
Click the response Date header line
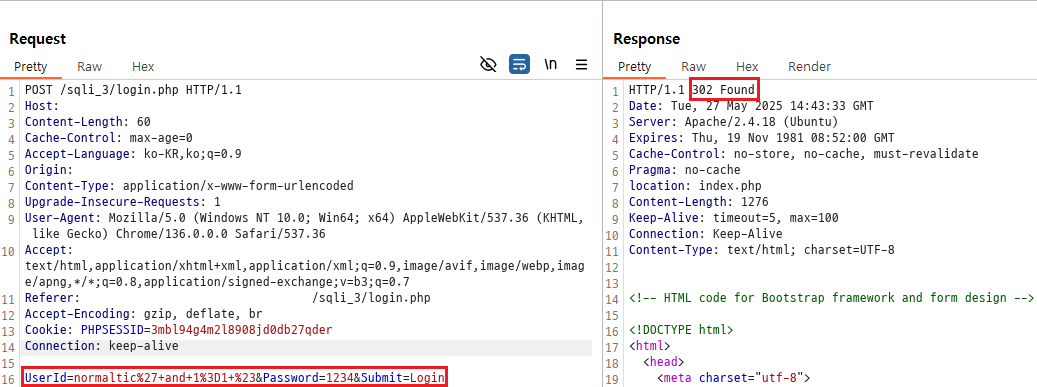click(751, 106)
